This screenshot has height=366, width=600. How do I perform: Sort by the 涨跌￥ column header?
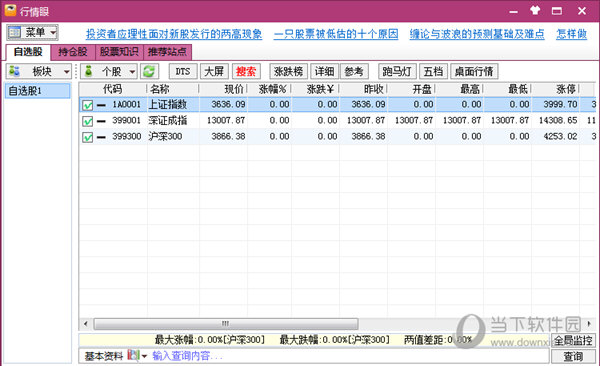point(315,89)
